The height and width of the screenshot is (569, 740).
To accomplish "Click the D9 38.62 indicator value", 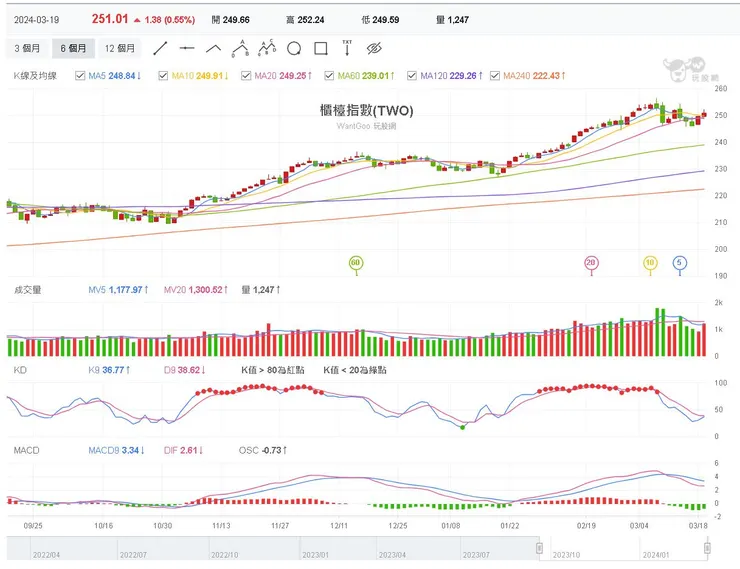I will click(x=185, y=370).
